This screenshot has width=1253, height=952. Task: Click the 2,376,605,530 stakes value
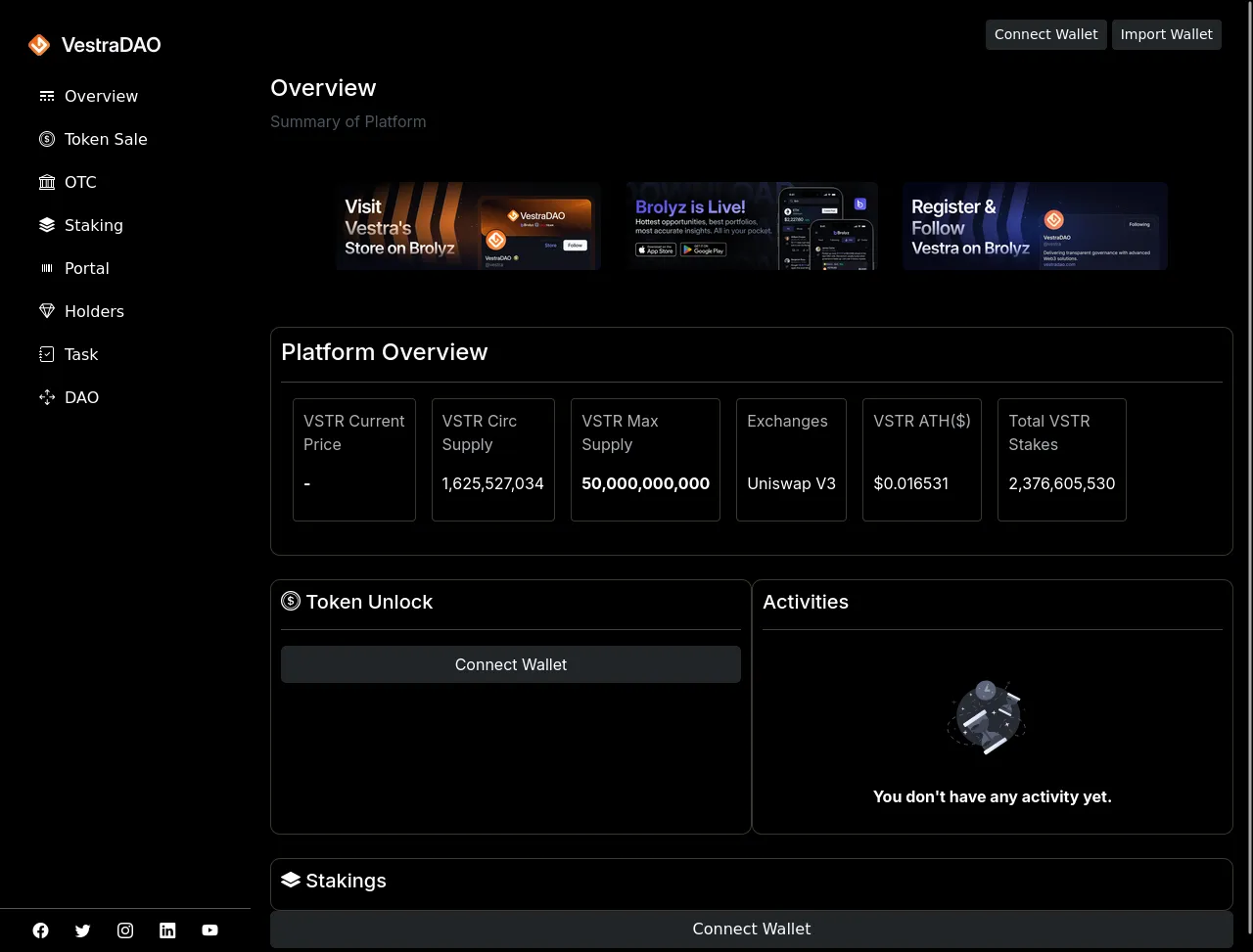click(1062, 483)
